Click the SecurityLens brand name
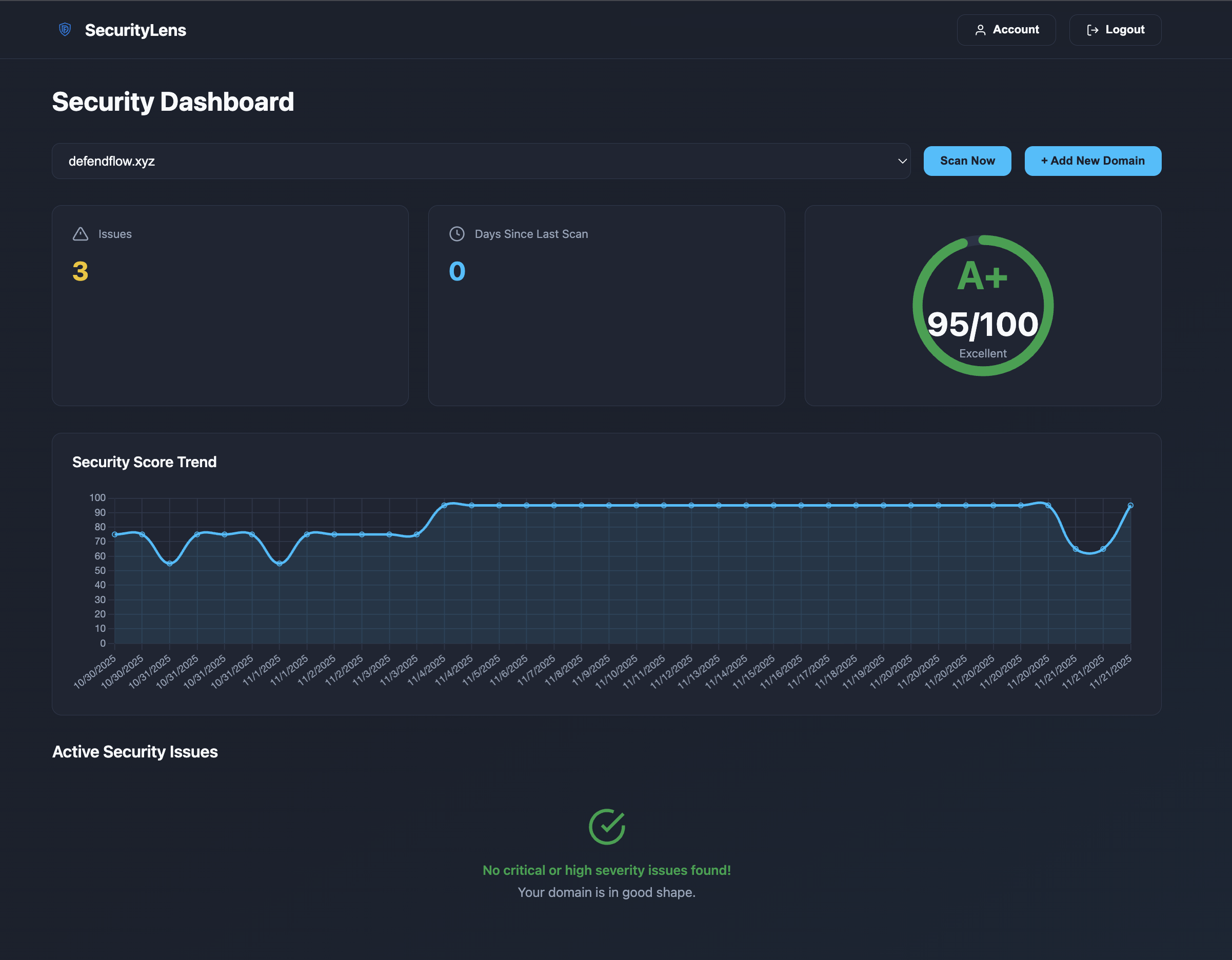This screenshot has width=1232, height=960. click(x=135, y=30)
